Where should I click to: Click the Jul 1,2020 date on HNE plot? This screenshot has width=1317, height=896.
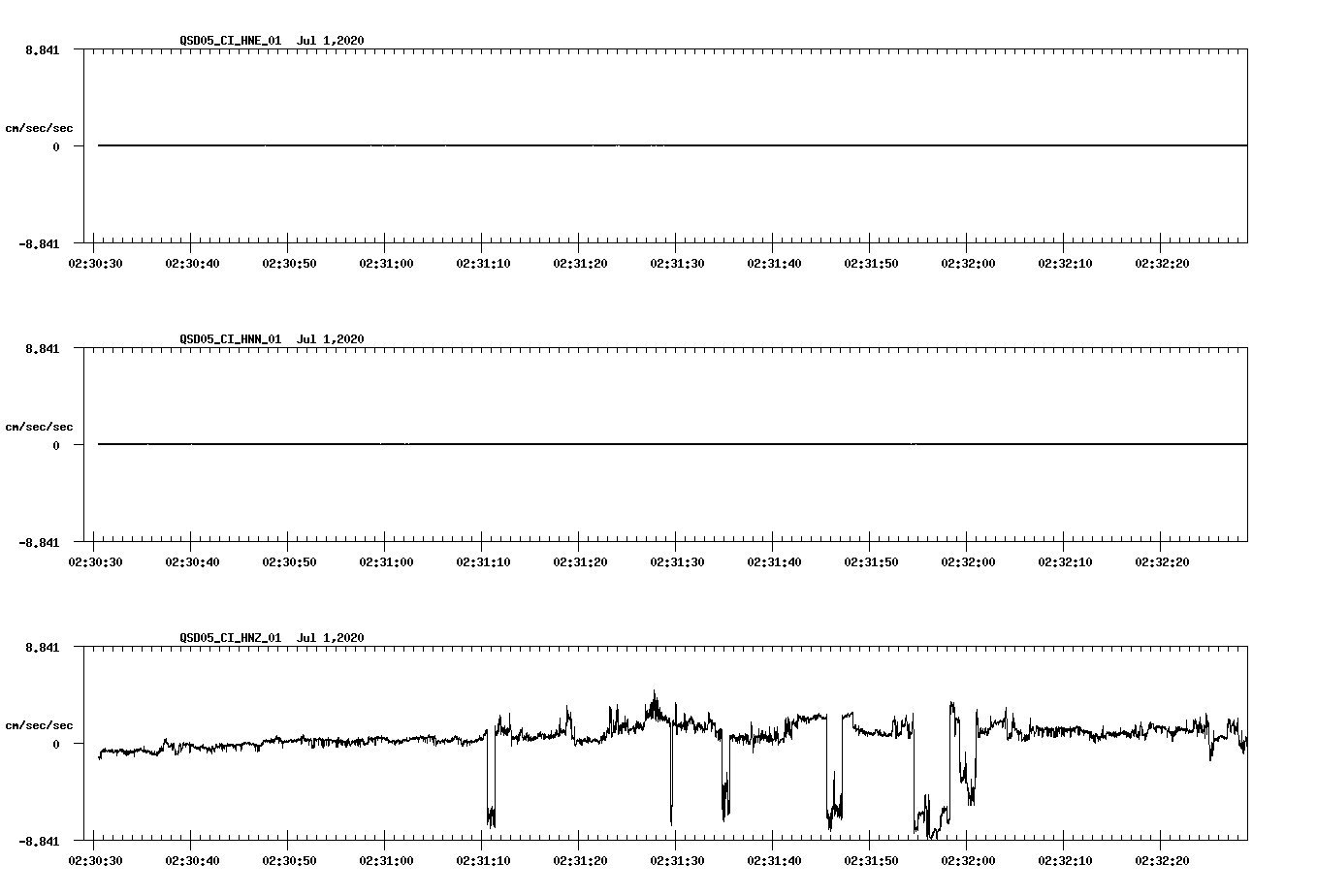point(331,41)
